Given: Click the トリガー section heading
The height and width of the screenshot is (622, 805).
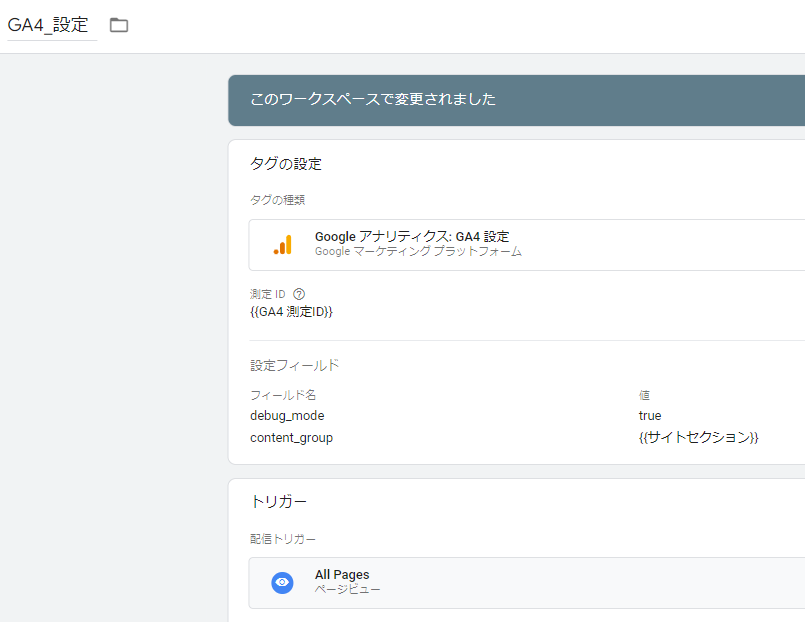Looking at the screenshot, I should point(279,501).
